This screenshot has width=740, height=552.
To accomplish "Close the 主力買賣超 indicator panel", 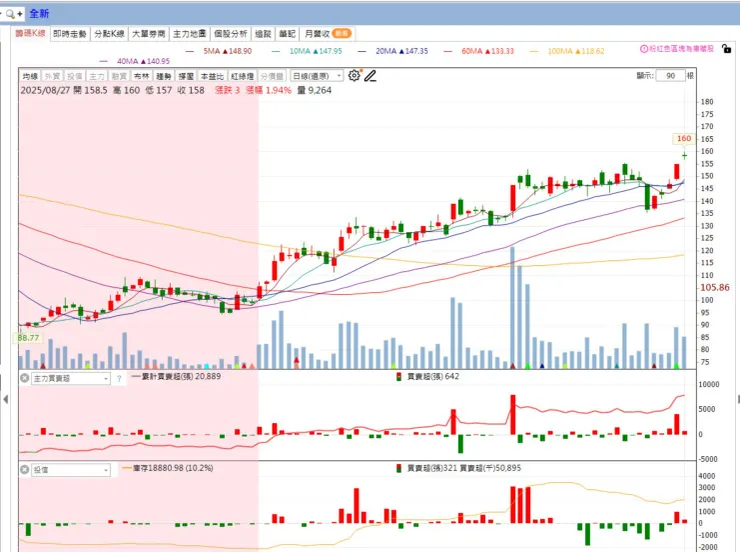I will click(x=25, y=378).
